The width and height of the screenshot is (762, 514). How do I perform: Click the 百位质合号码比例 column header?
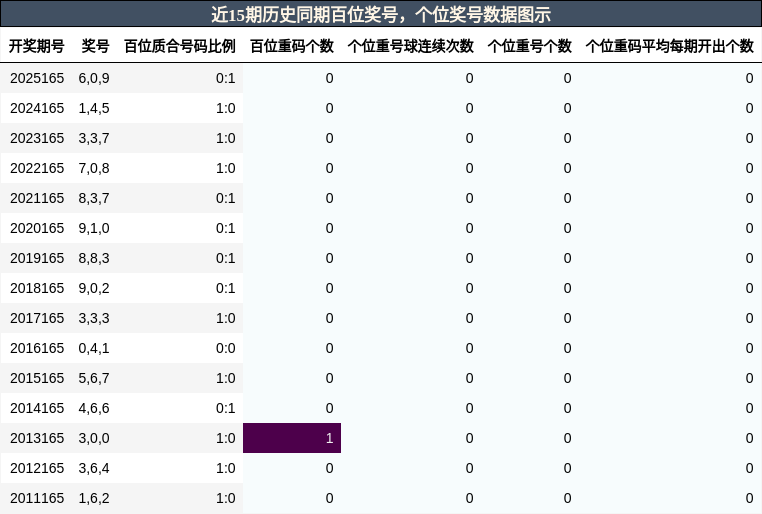[180, 46]
